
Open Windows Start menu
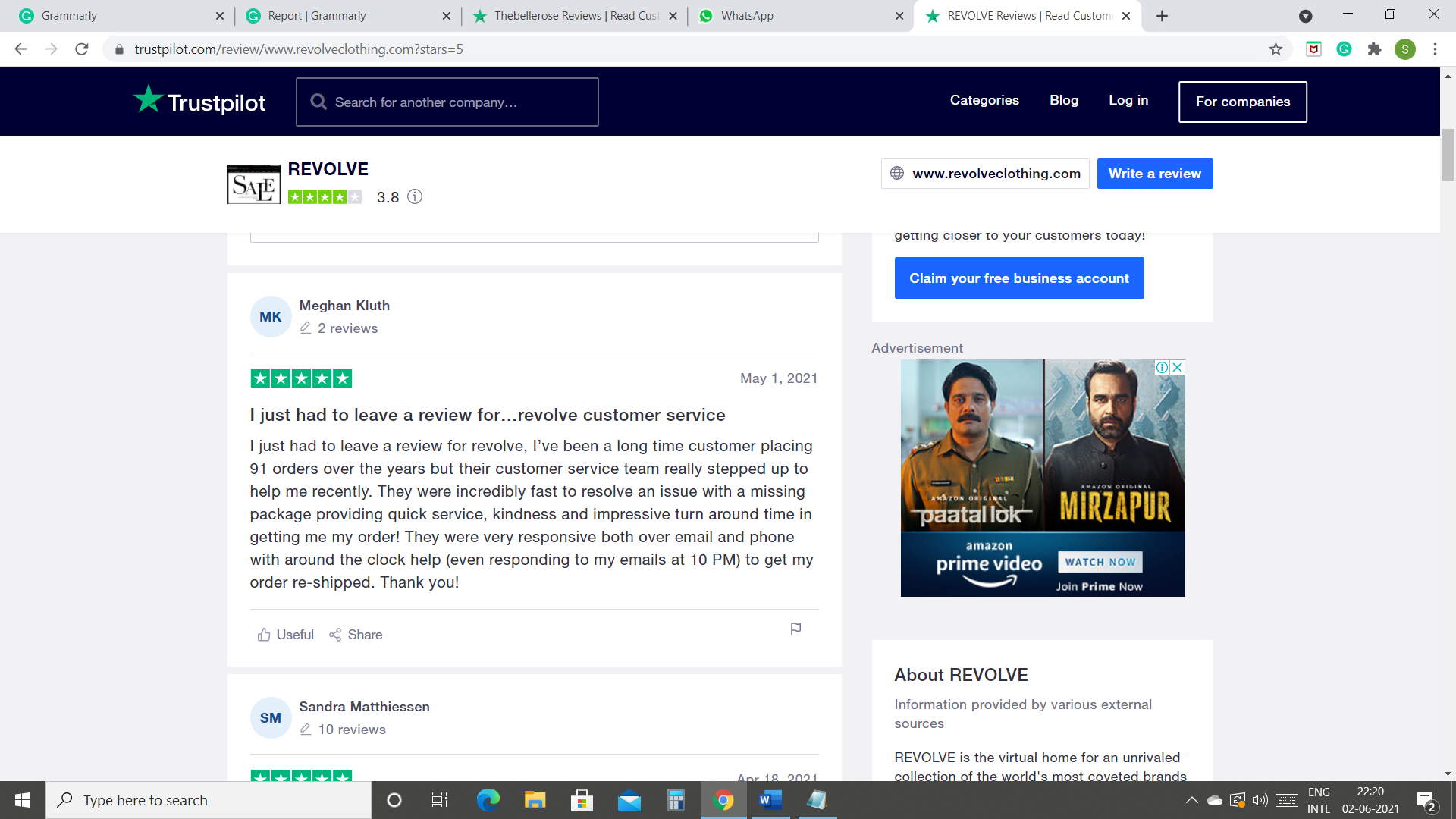pyautogui.click(x=23, y=800)
